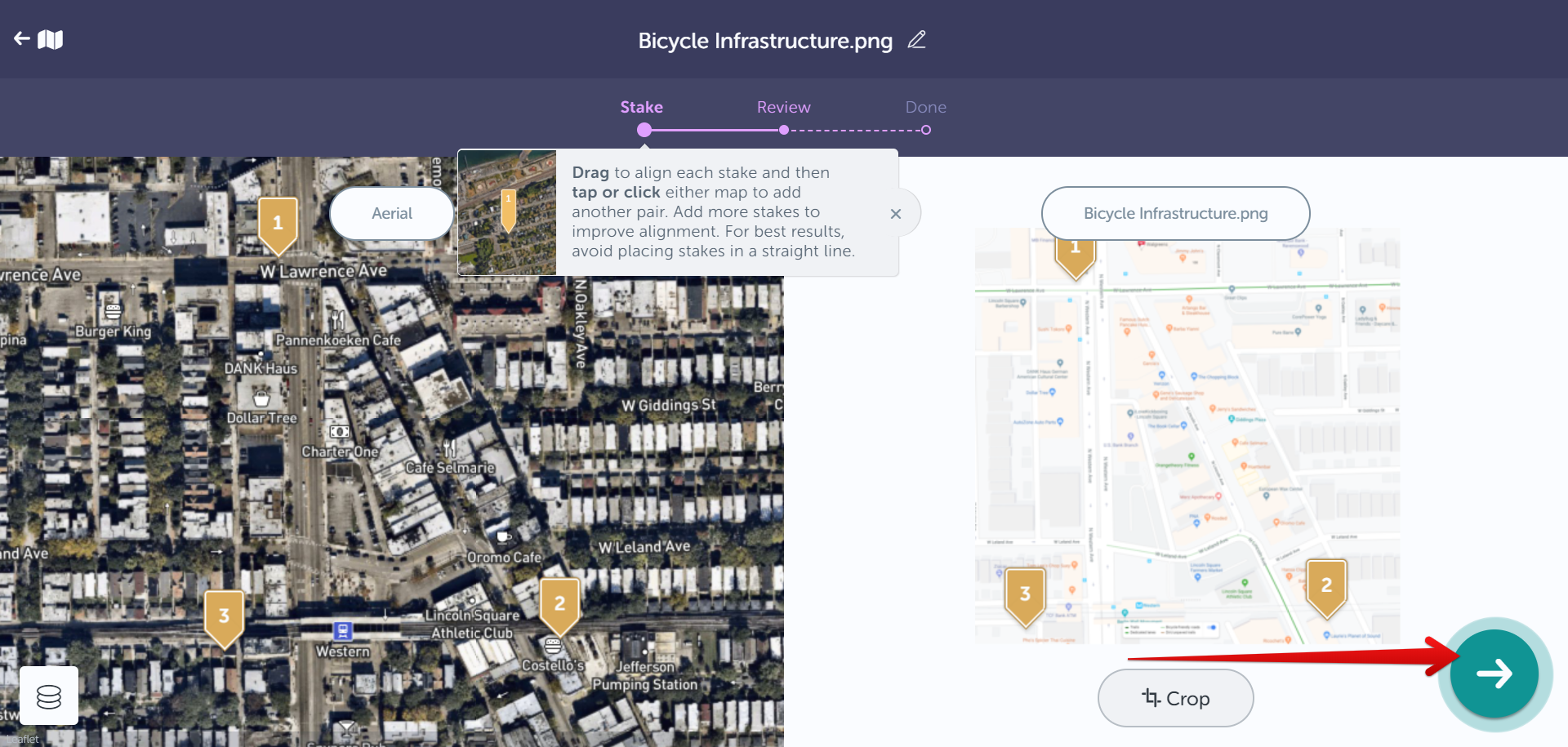
Task: Click the W Leland Ave label
Action: coord(644,547)
